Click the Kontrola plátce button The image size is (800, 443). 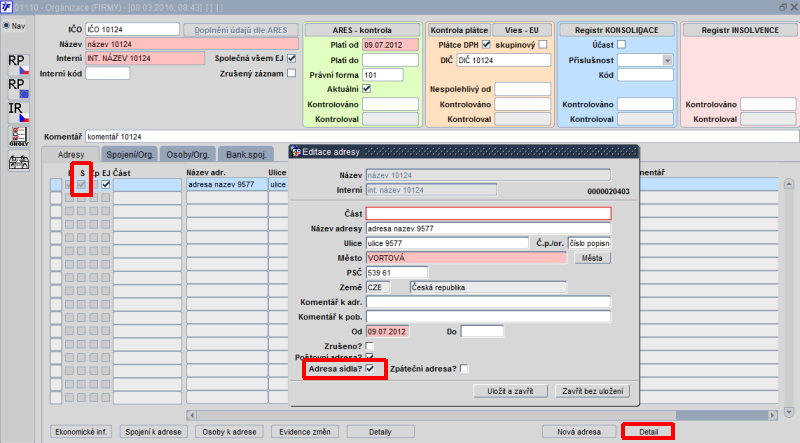(x=459, y=30)
